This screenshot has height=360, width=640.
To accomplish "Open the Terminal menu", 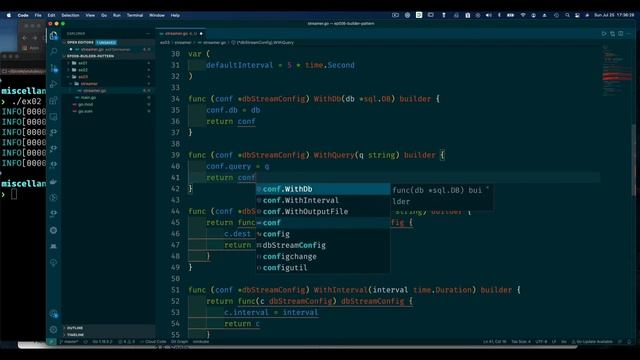I will point(135,15).
